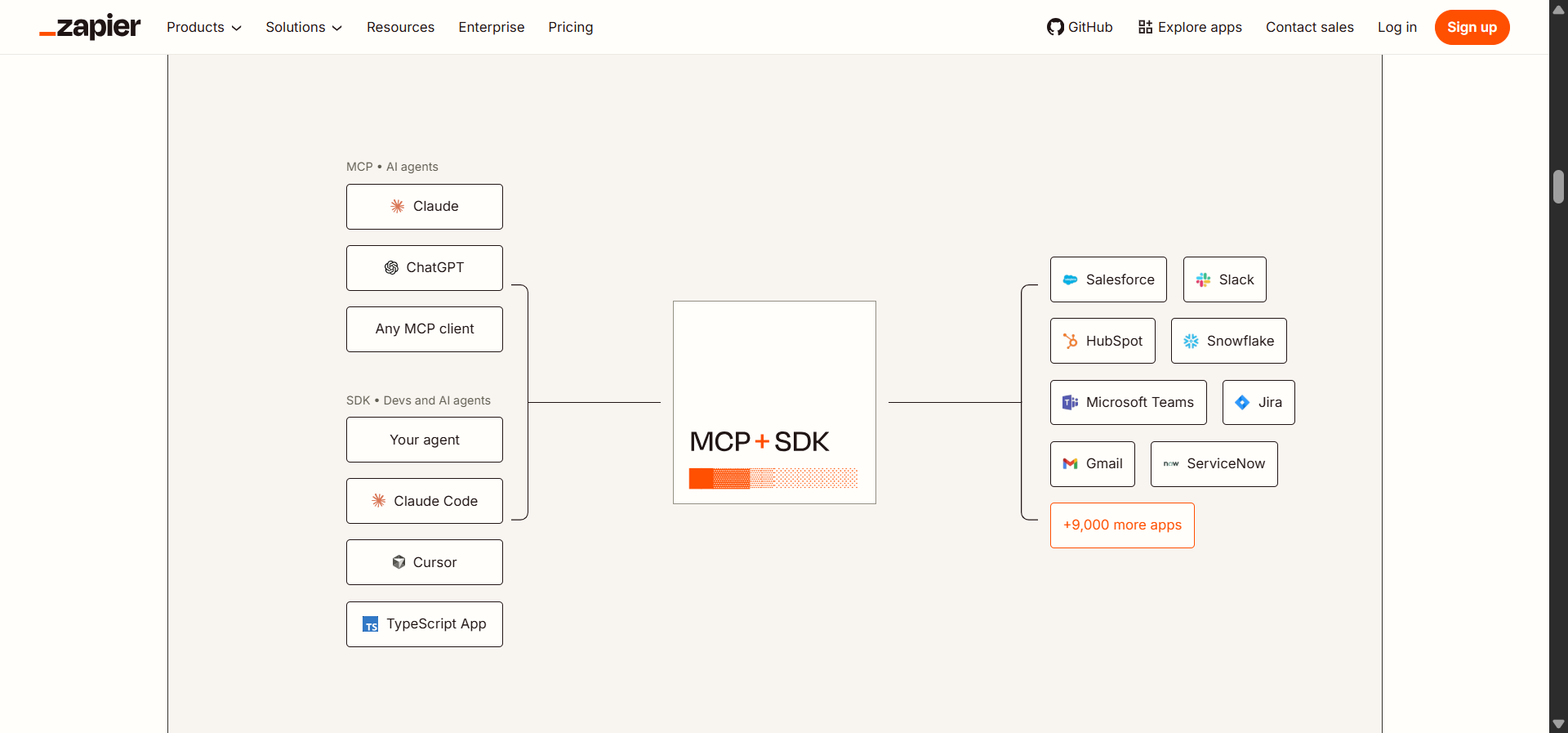Viewport: 1568px width, 733px height.
Task: Click the "Claude Code" label text
Action: pos(436,501)
